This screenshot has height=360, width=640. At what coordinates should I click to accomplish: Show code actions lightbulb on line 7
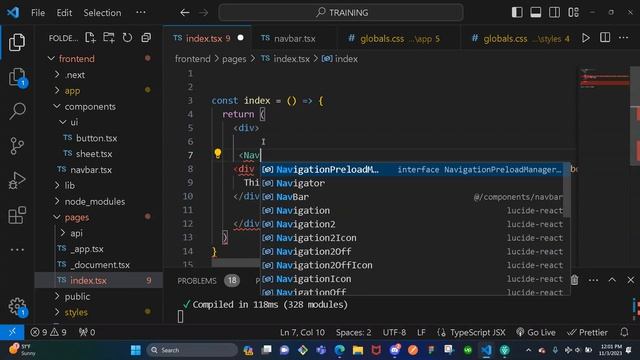(x=218, y=154)
